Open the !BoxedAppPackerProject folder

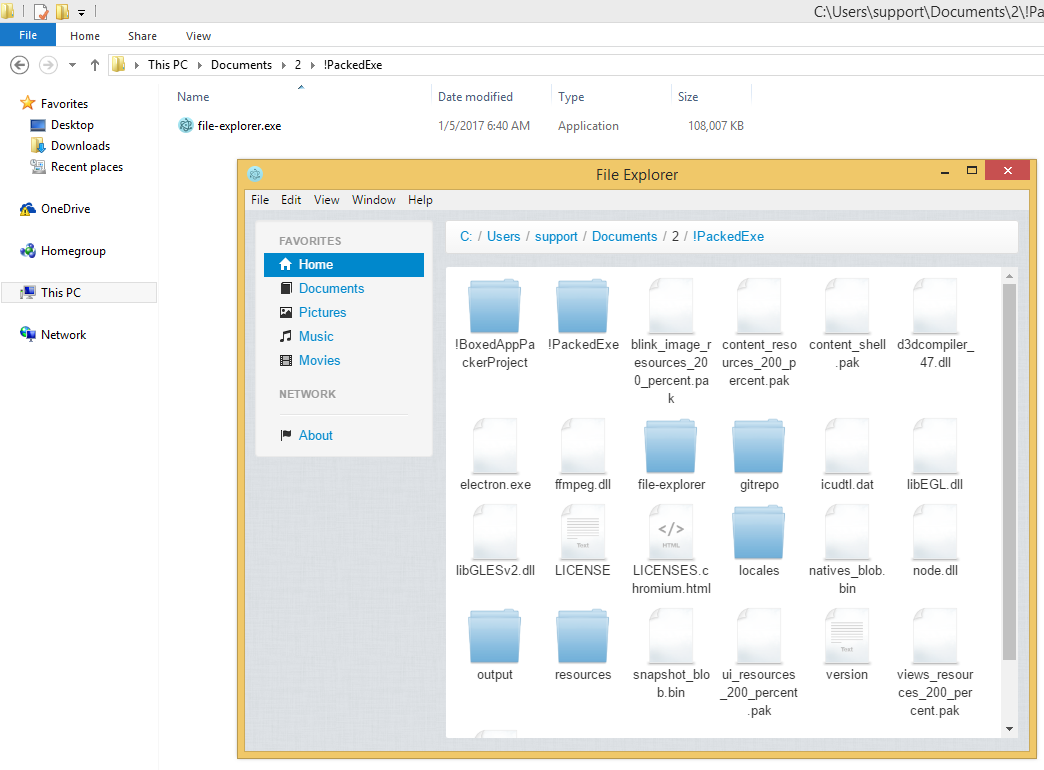[x=495, y=306]
